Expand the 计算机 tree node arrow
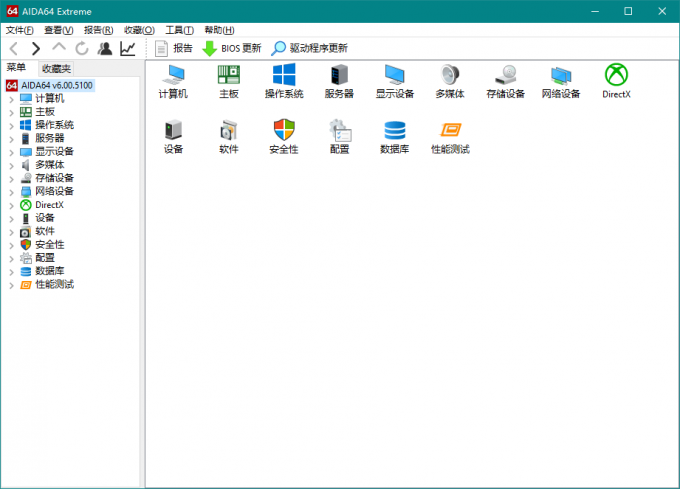 tap(11, 99)
